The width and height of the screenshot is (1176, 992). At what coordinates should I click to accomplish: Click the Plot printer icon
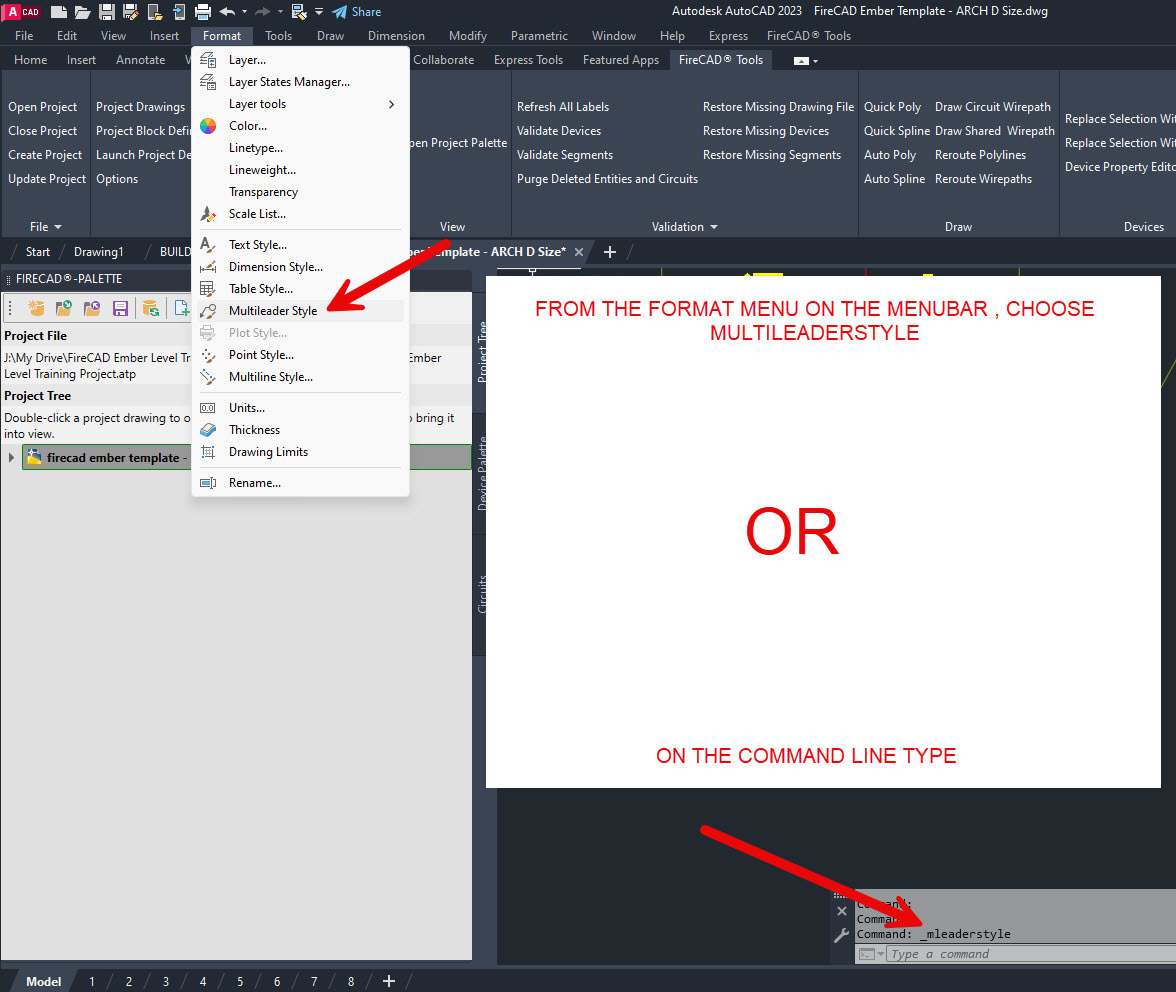[x=202, y=11]
